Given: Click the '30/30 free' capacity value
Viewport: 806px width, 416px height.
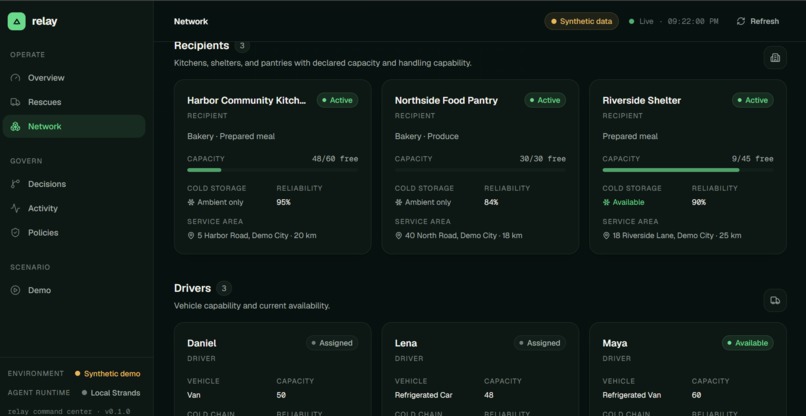Looking at the screenshot, I should 543,158.
